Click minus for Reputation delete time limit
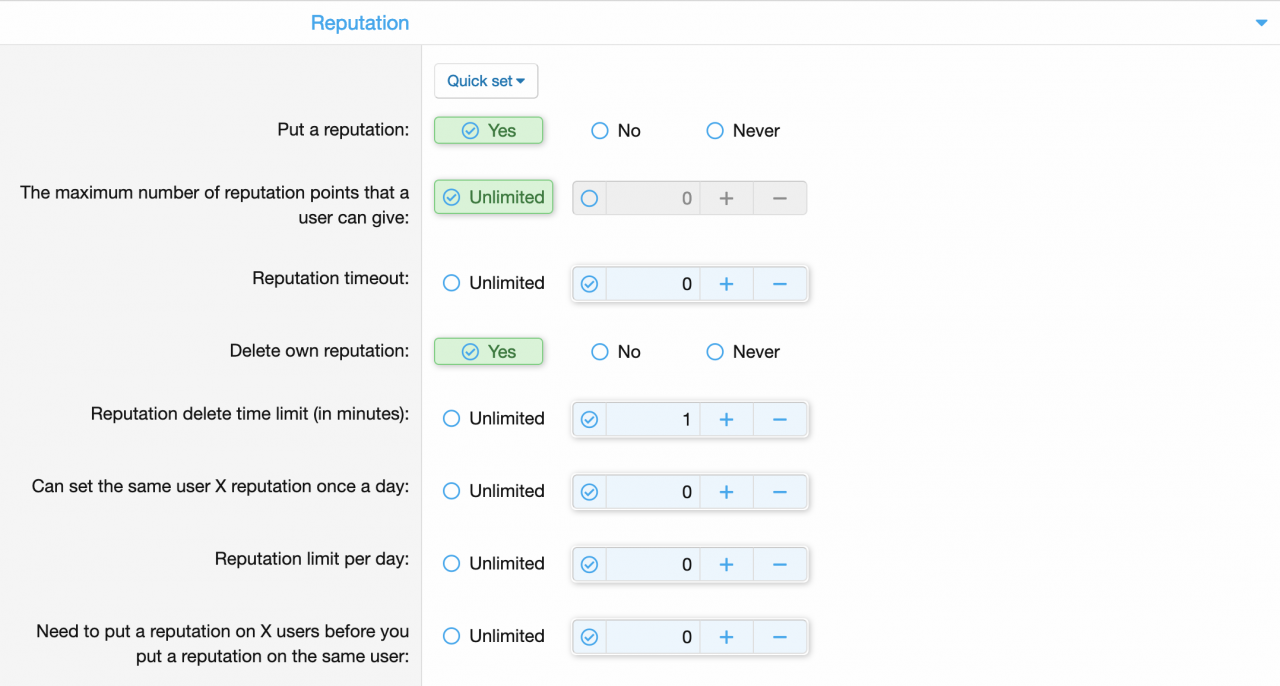The image size is (1280, 686). click(x=780, y=419)
